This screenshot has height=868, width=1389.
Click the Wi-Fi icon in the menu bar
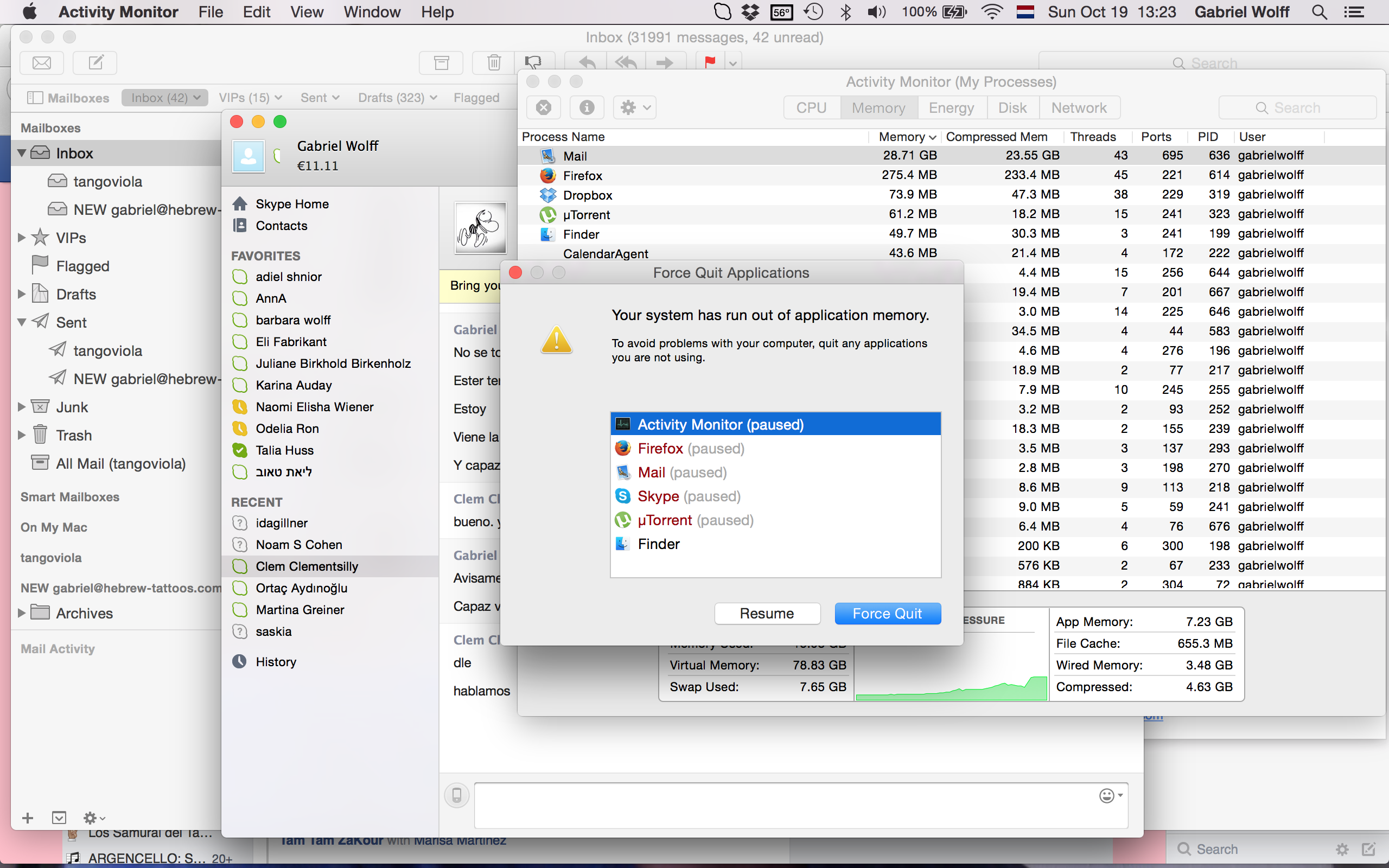[x=991, y=12]
